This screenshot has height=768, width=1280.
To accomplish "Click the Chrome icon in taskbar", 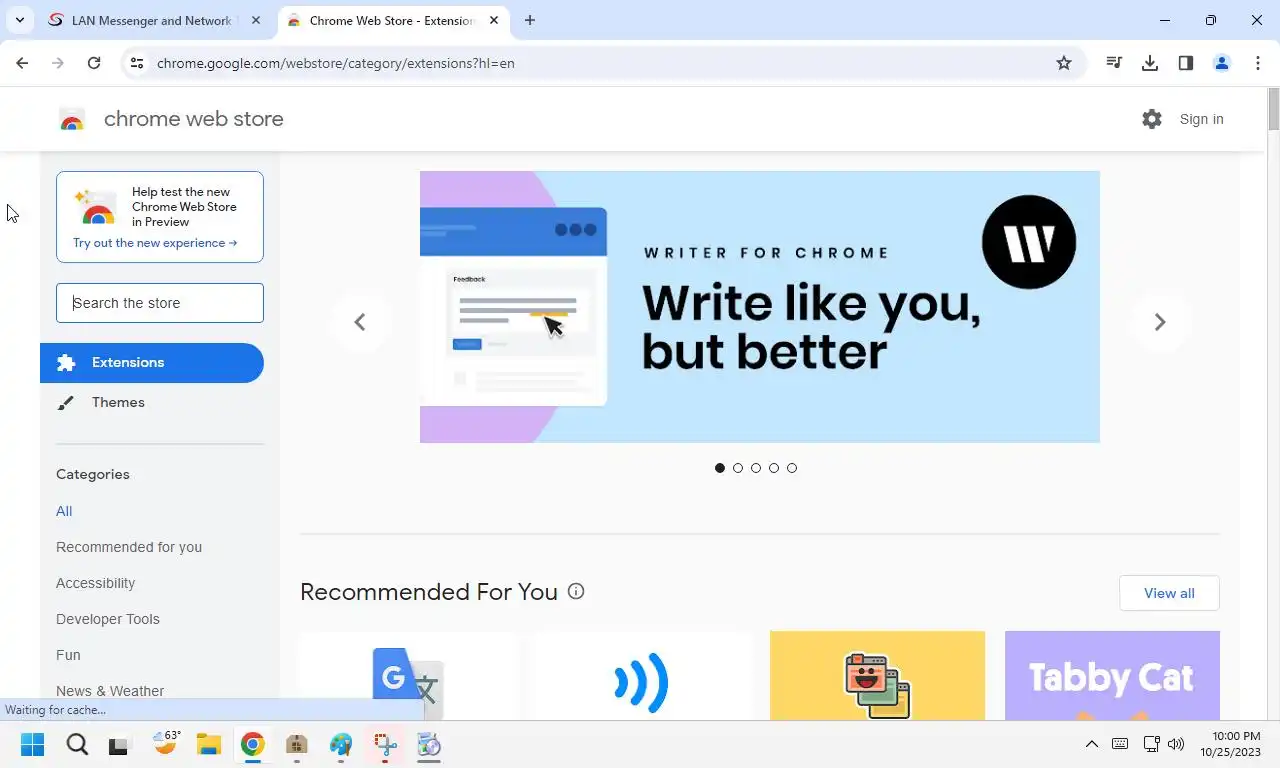I will [252, 745].
